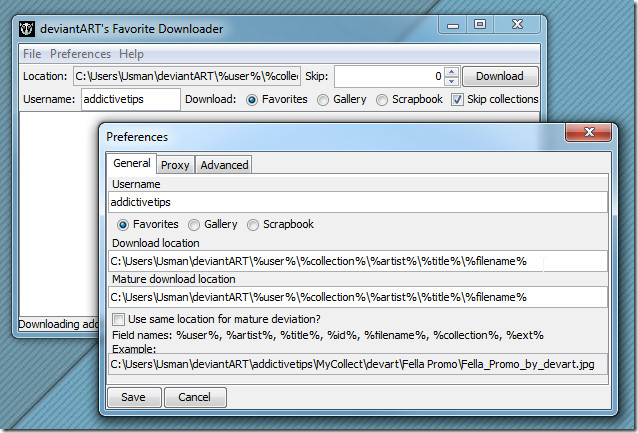Click the deviantART app icon in title bar
The width and height of the screenshot is (638, 433).
26,29
